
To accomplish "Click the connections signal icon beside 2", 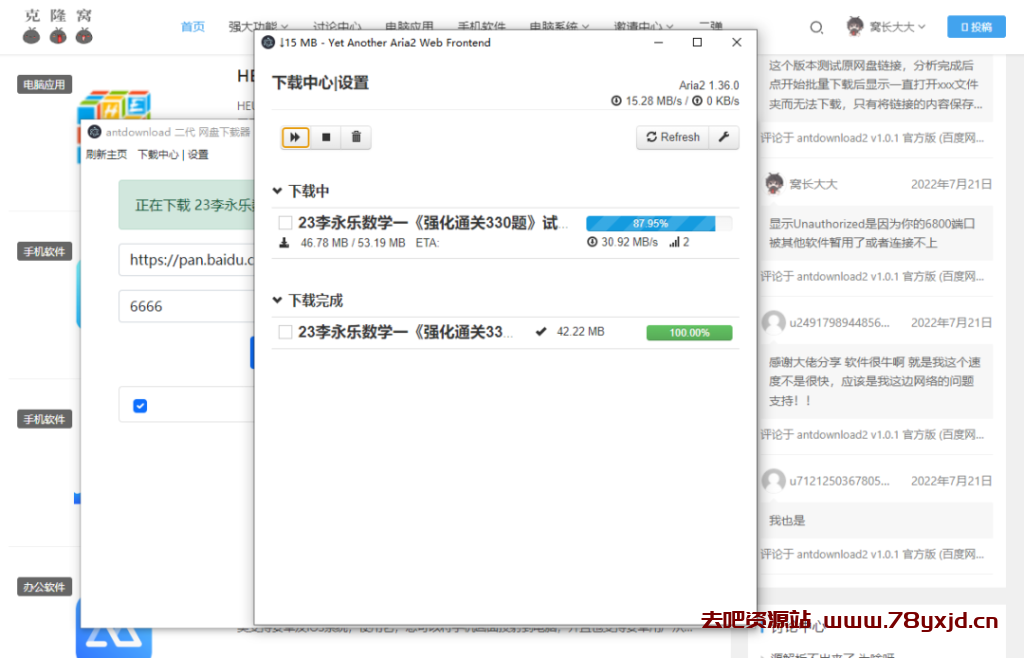I will click(674, 242).
